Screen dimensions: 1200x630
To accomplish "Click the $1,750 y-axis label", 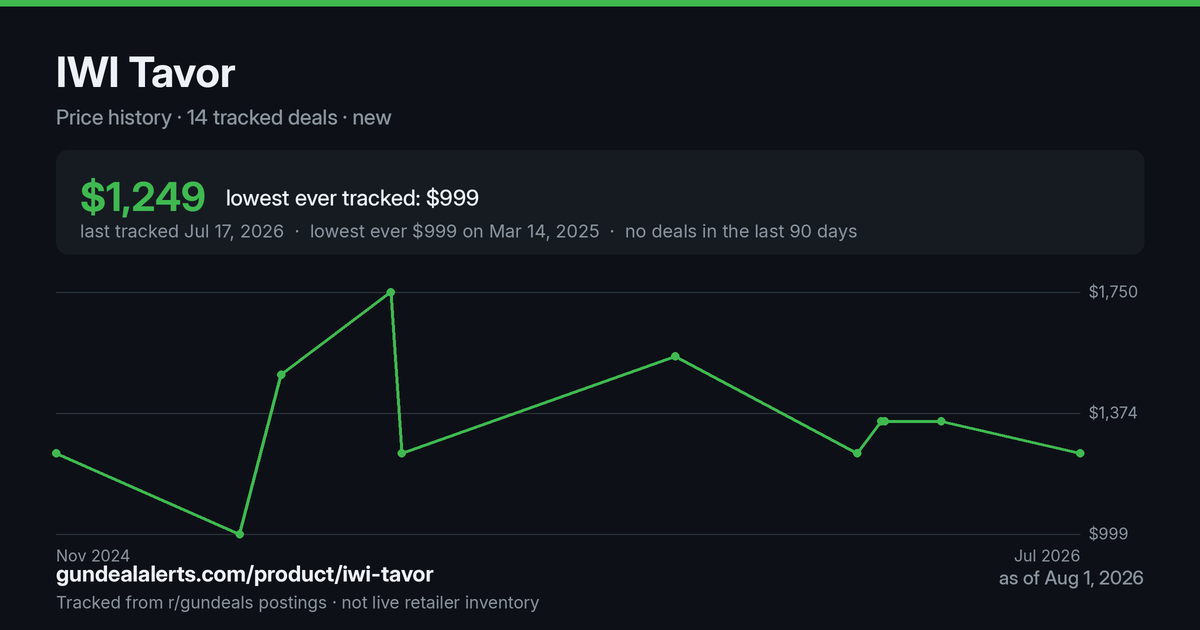I will click(1113, 292).
